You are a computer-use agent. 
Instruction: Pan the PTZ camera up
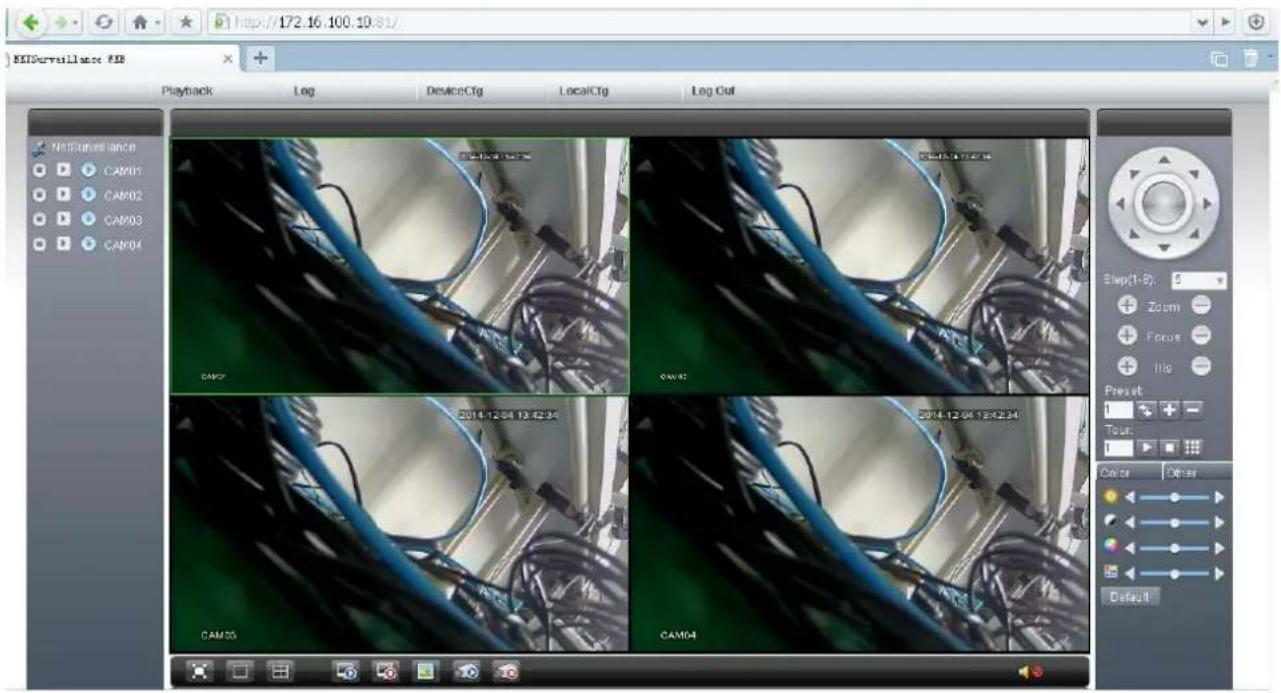[x=1163, y=160]
